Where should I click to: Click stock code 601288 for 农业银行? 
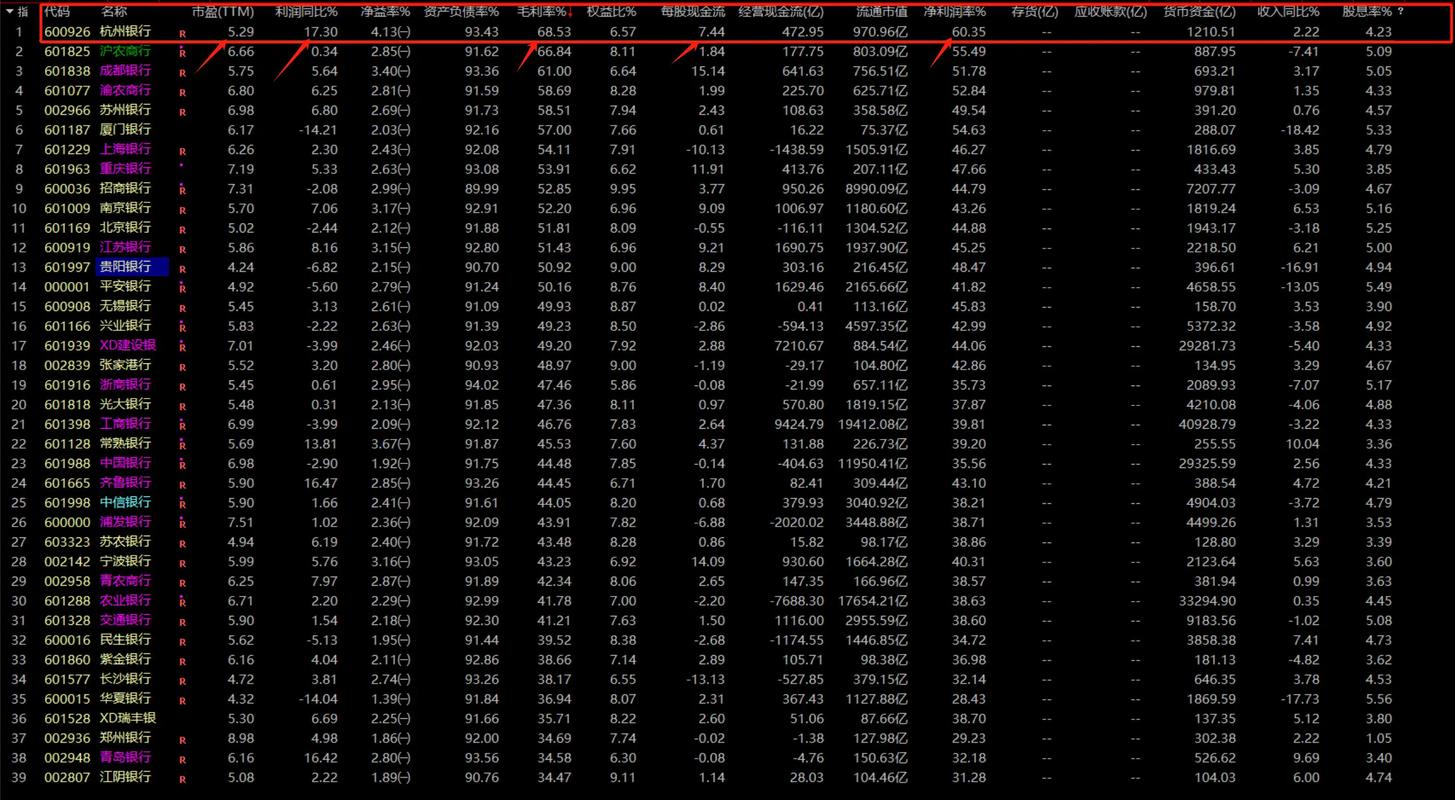[67, 600]
